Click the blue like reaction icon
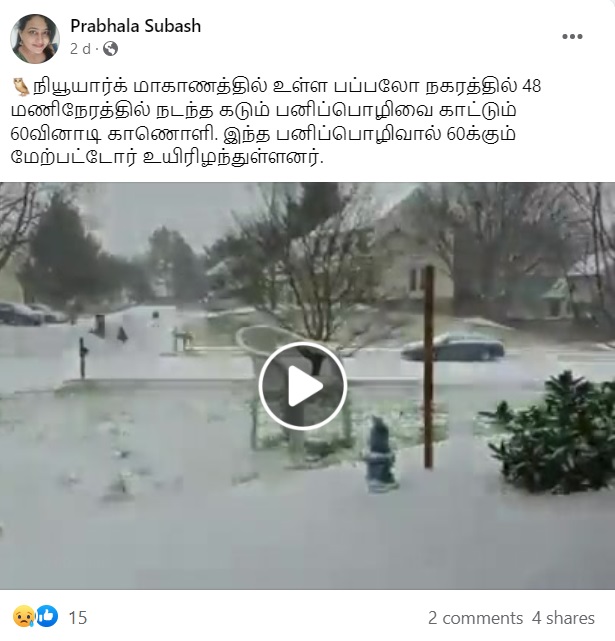Screen dimensions: 615x641 pyautogui.click(x=47, y=616)
